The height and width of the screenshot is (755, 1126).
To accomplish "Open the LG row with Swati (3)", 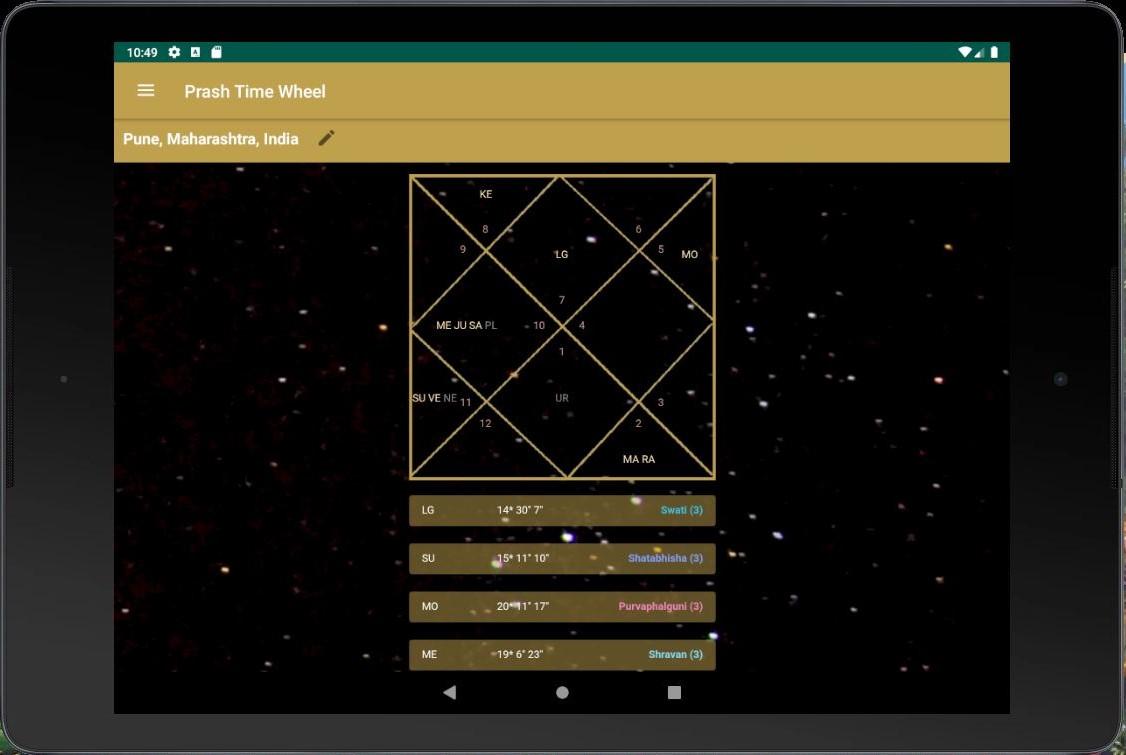I will click(x=562, y=510).
